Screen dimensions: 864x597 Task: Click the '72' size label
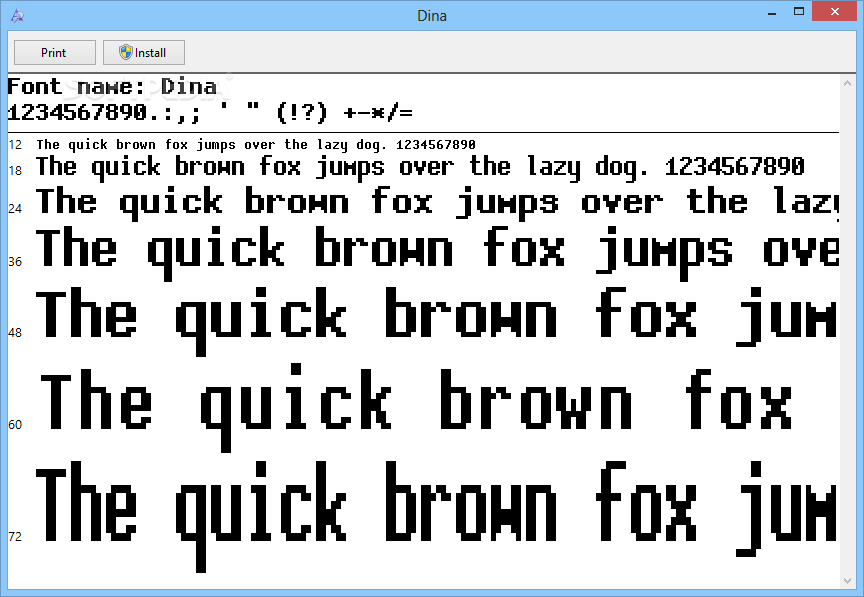click(x=15, y=536)
